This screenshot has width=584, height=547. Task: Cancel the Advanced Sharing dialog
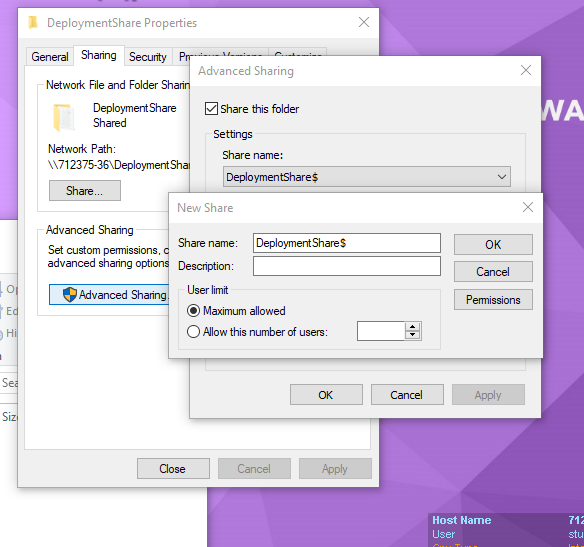coord(407,395)
